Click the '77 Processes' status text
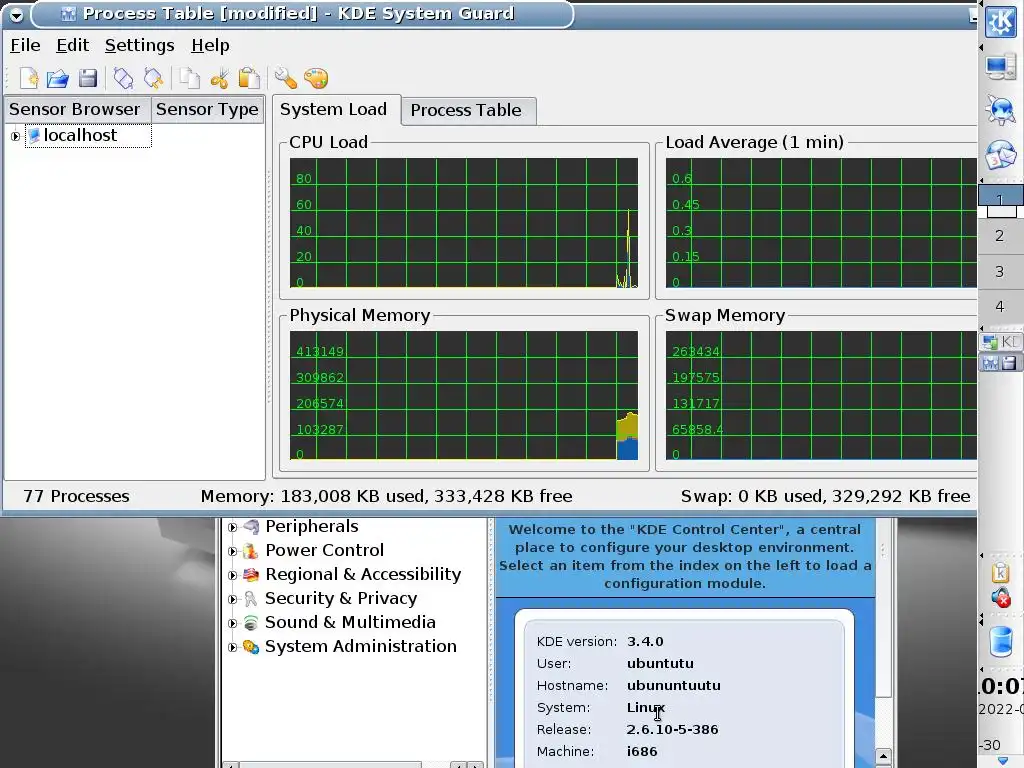The width and height of the screenshot is (1024, 768). tap(76, 496)
